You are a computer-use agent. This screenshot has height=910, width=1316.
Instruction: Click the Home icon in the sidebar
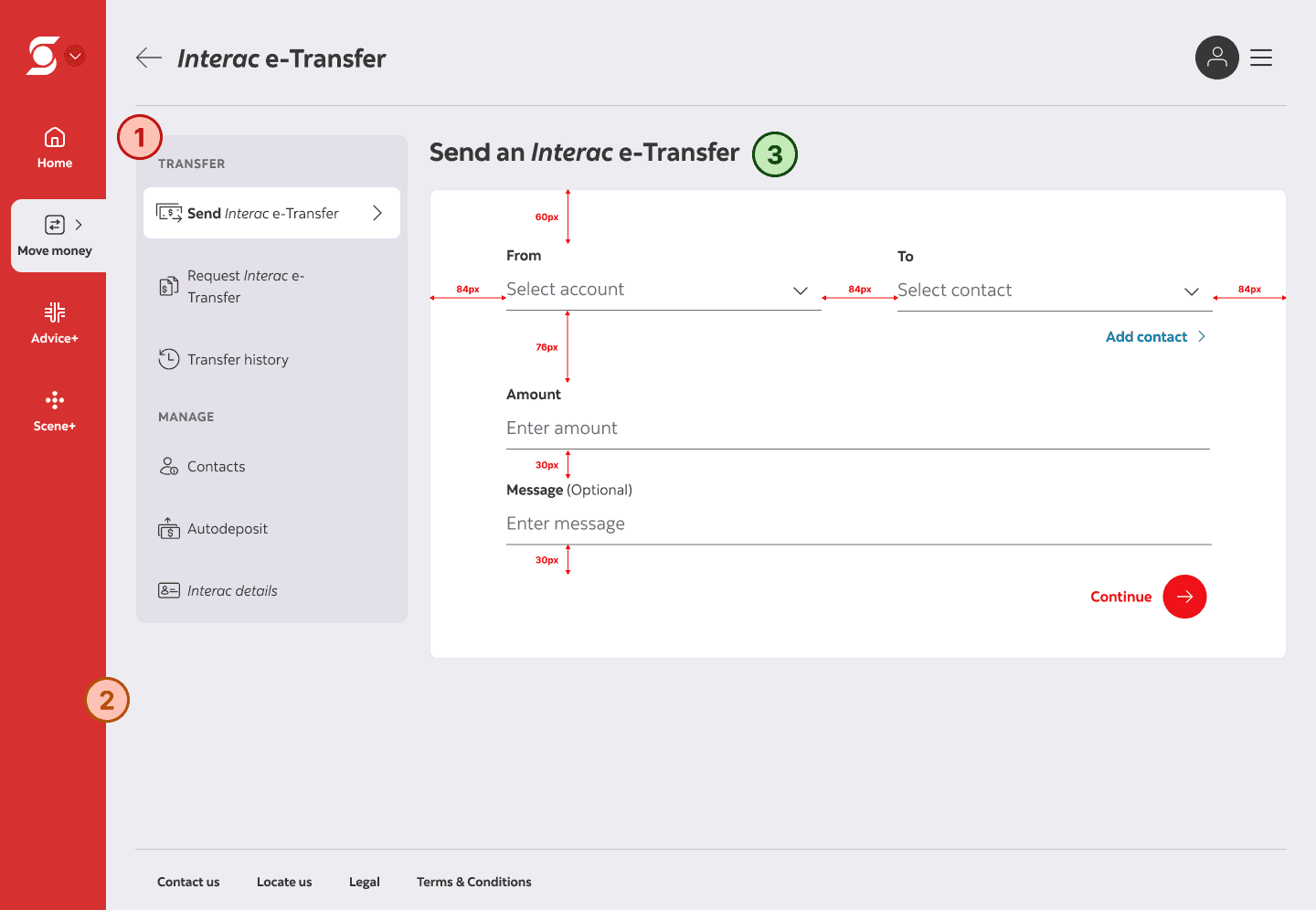[x=55, y=137]
